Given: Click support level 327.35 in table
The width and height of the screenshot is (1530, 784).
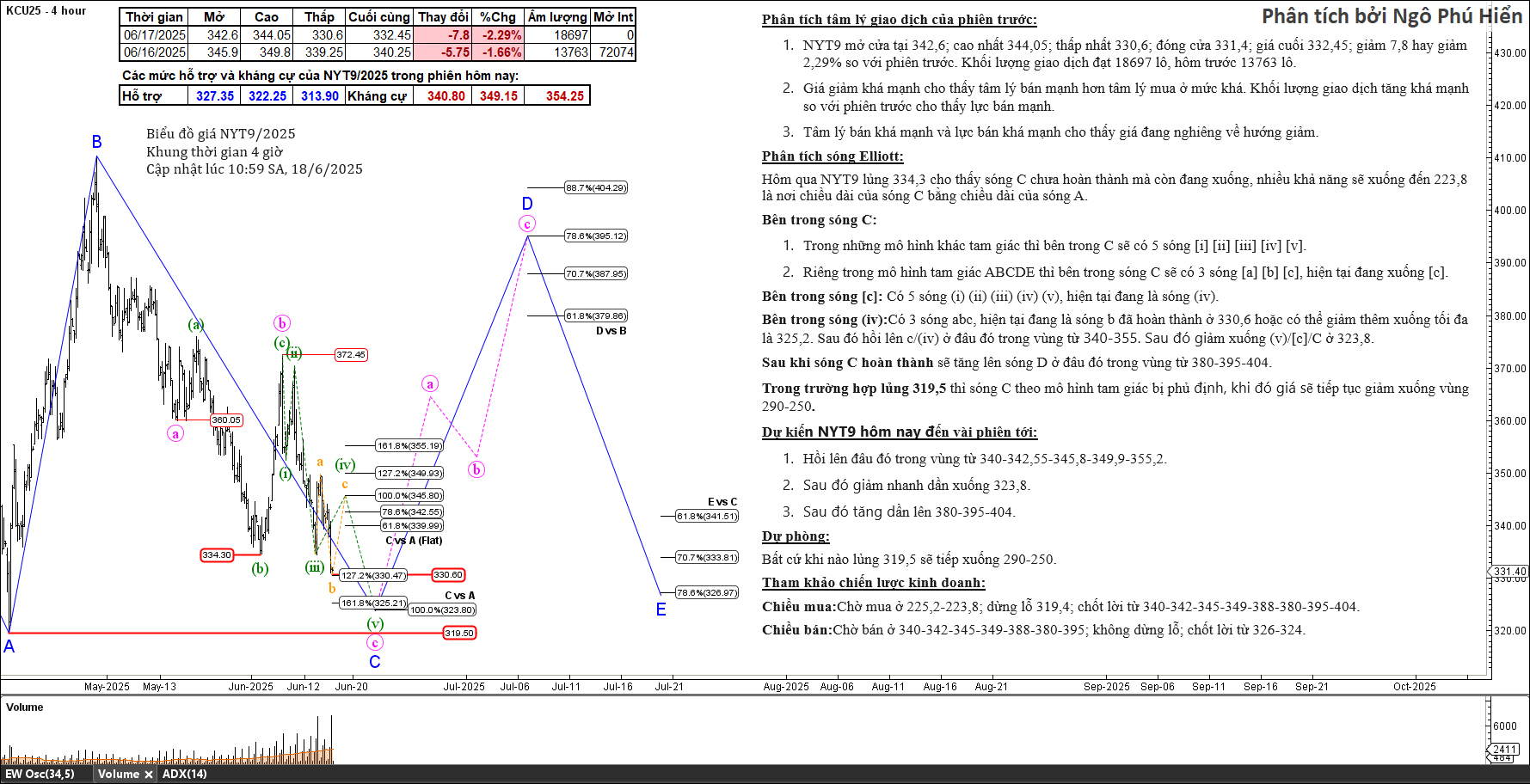Looking at the screenshot, I should [214, 95].
